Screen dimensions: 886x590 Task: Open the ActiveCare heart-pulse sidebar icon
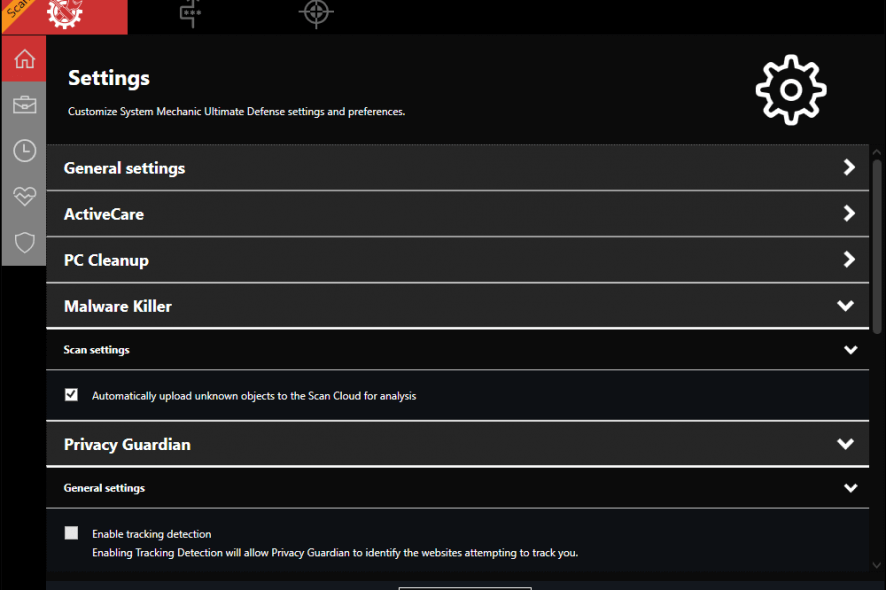(24, 197)
